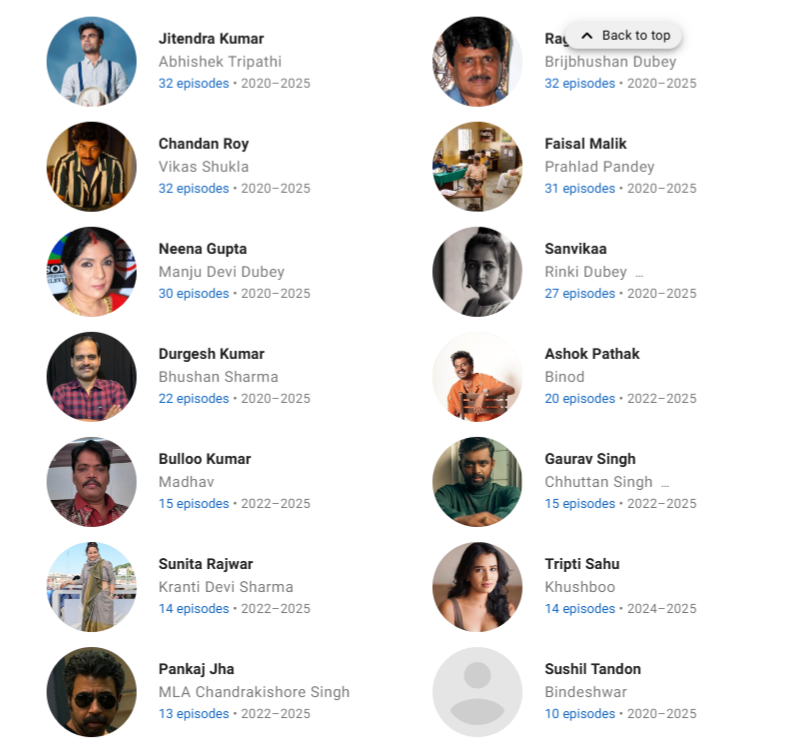
Task: Expand Chhuttan Singh's additional roles ellipsis
Action: 665,485
